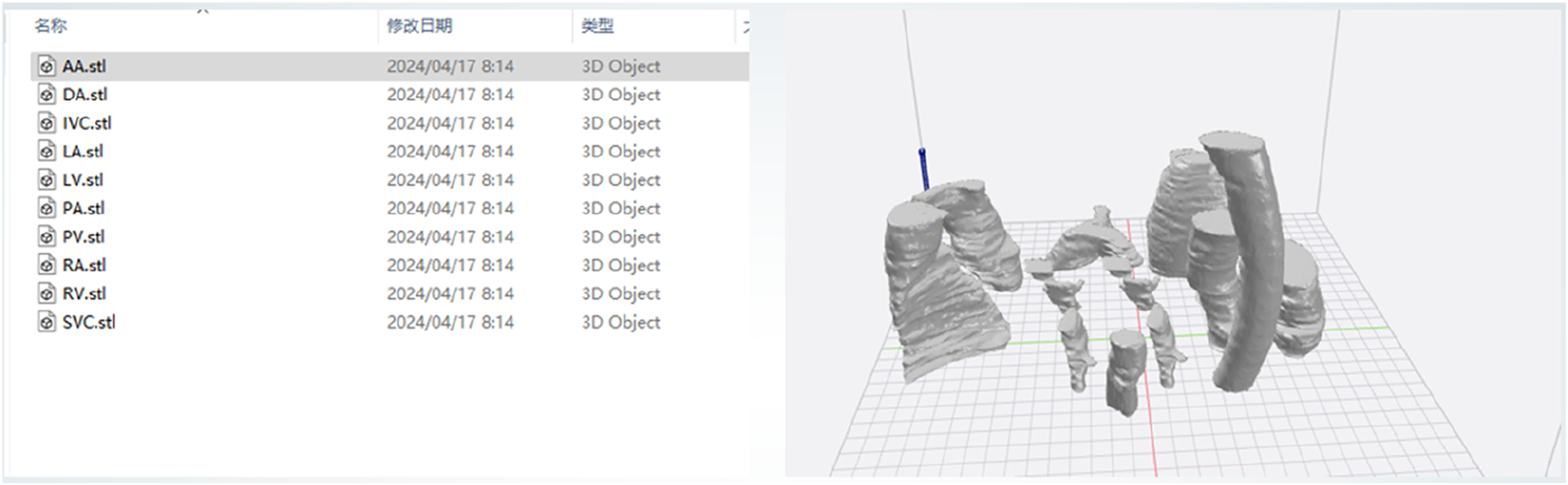Sort files by the 类型 column header

pos(597,26)
